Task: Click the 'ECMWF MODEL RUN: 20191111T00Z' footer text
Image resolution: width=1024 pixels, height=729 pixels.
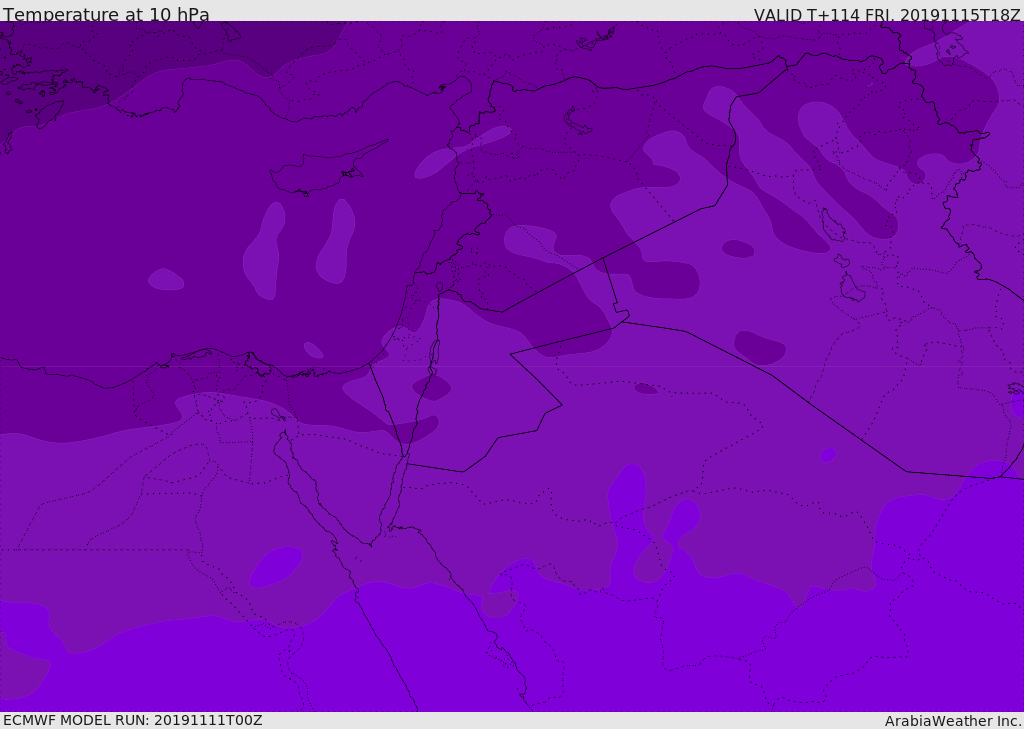Action: (x=133, y=720)
